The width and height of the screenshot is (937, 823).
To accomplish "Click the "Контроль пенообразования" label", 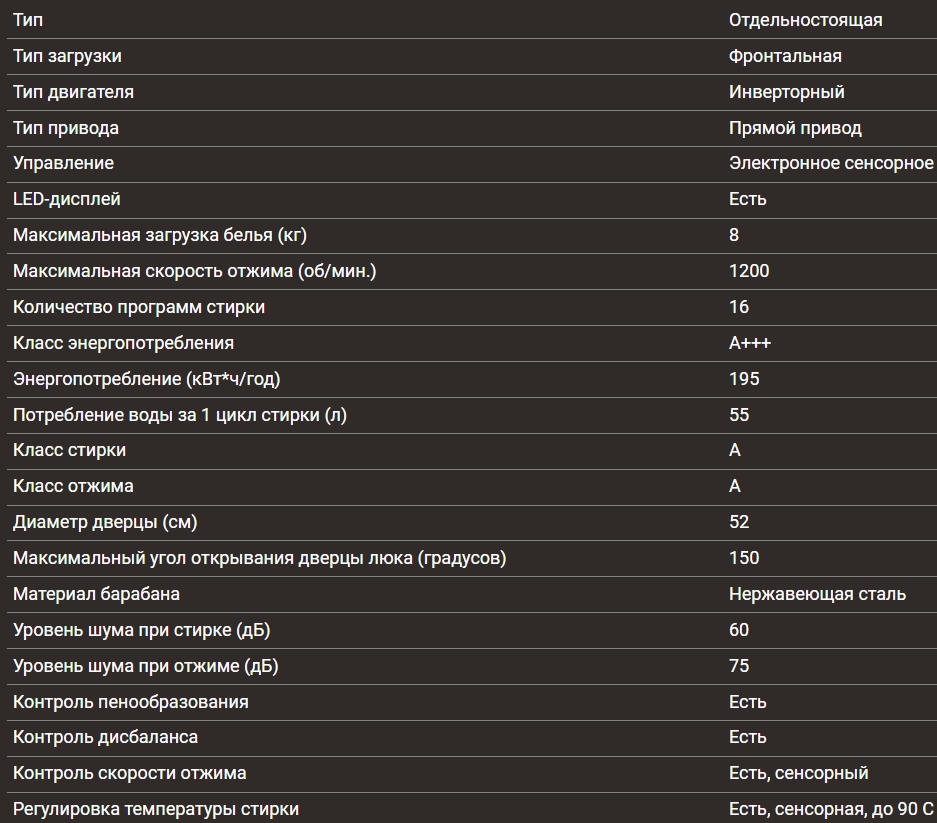I will tap(131, 702).
